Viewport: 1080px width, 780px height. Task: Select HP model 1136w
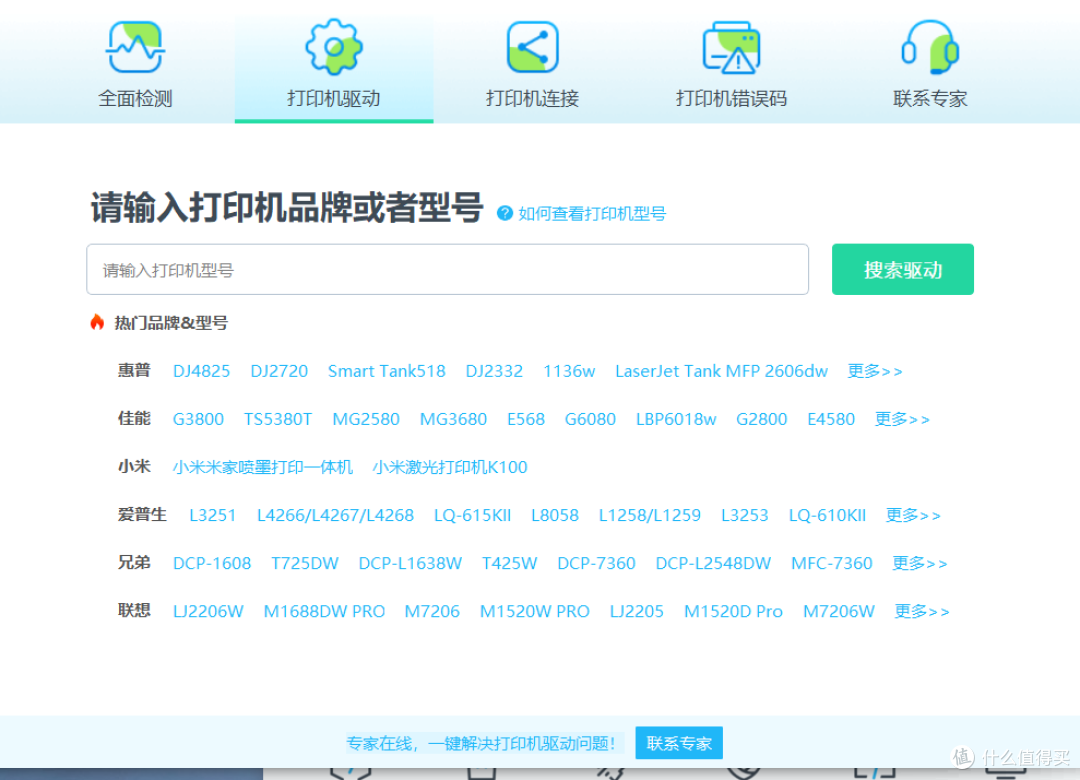tap(569, 371)
